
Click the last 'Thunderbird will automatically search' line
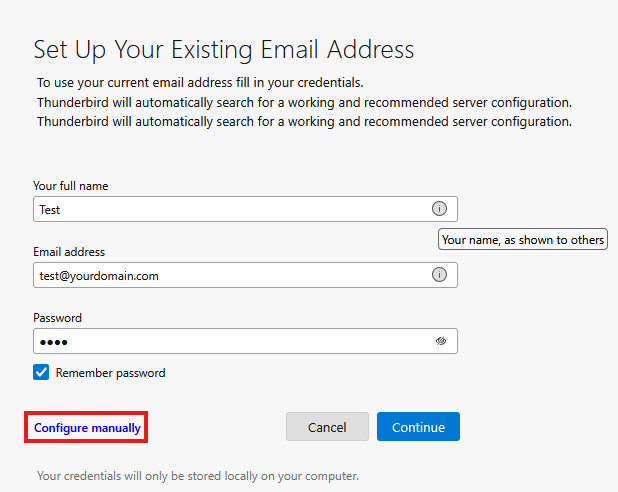click(x=304, y=121)
